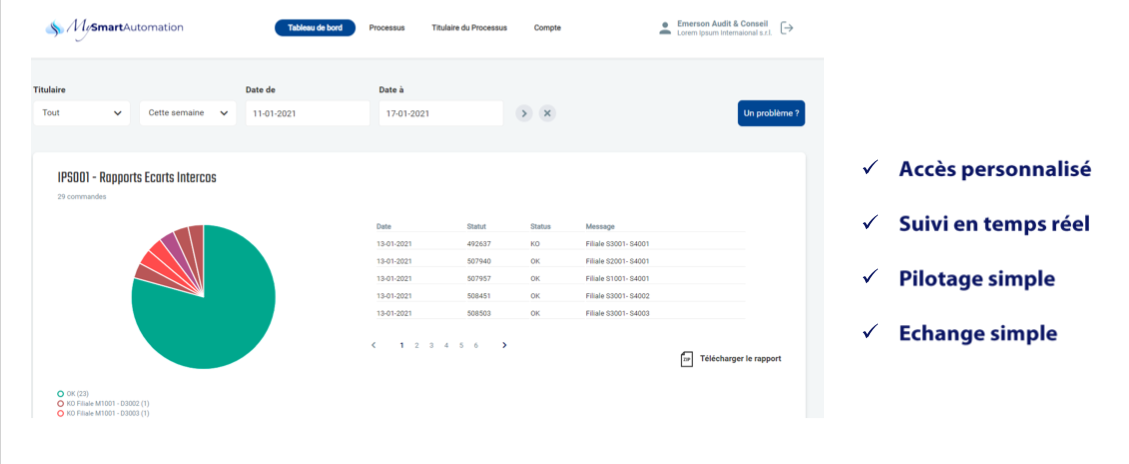Click the MySmartAutomation logo
The width and height of the screenshot is (1129, 464).
pyautogui.click(x=115, y=28)
